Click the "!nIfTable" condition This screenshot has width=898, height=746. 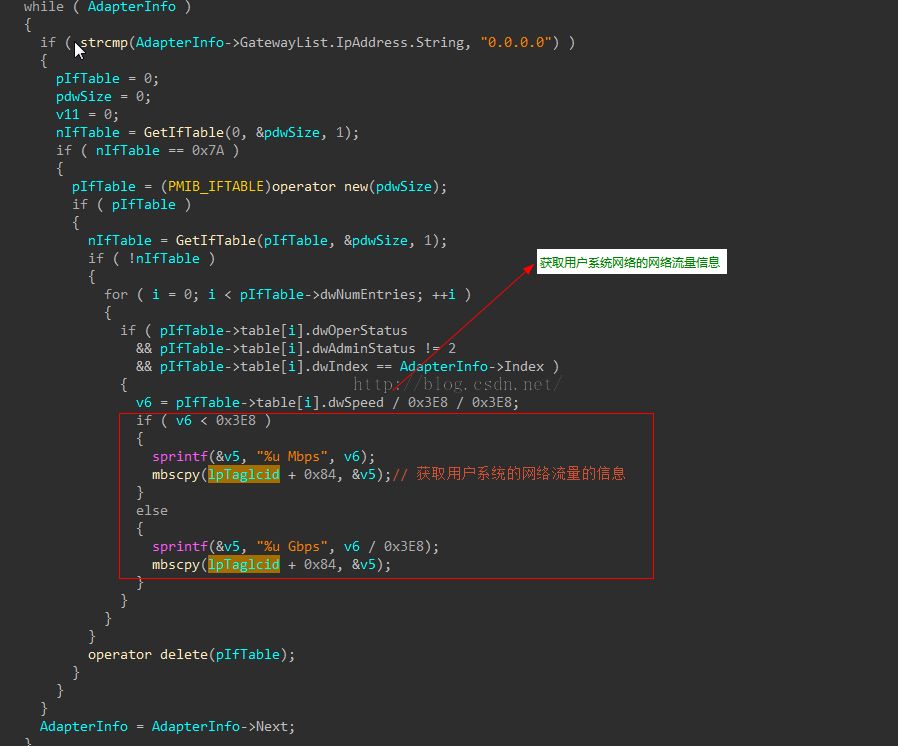[164, 258]
